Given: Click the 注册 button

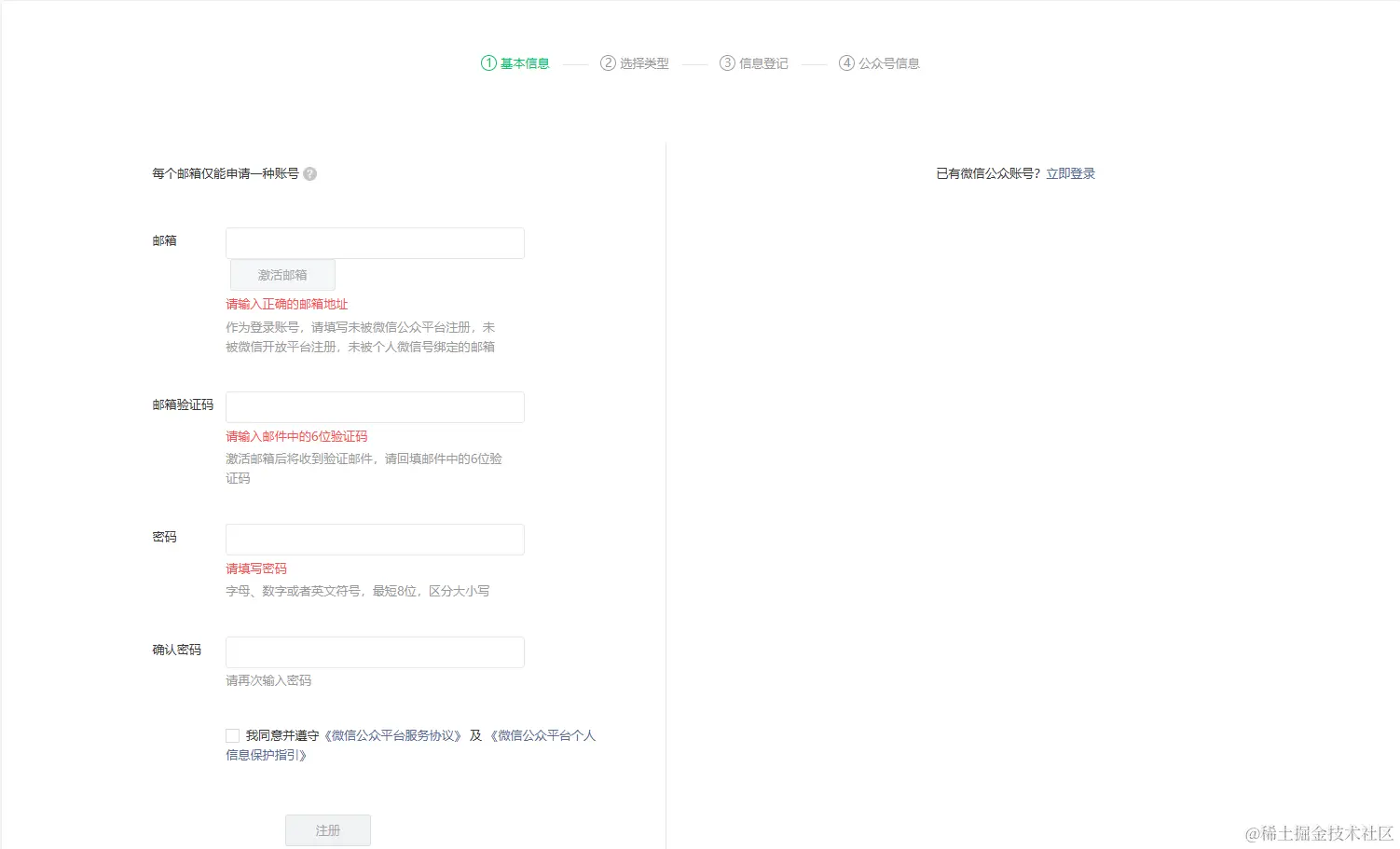Looking at the screenshot, I should pos(328,830).
